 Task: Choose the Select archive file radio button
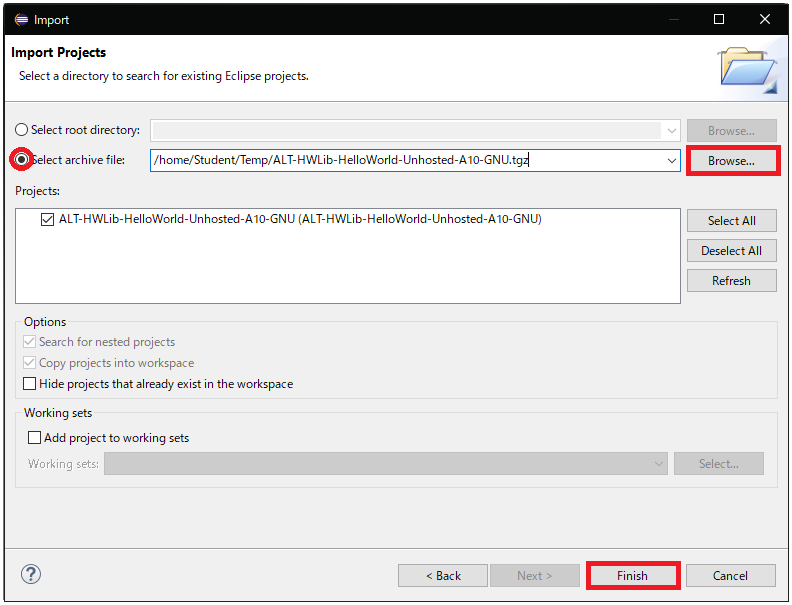coord(21,160)
